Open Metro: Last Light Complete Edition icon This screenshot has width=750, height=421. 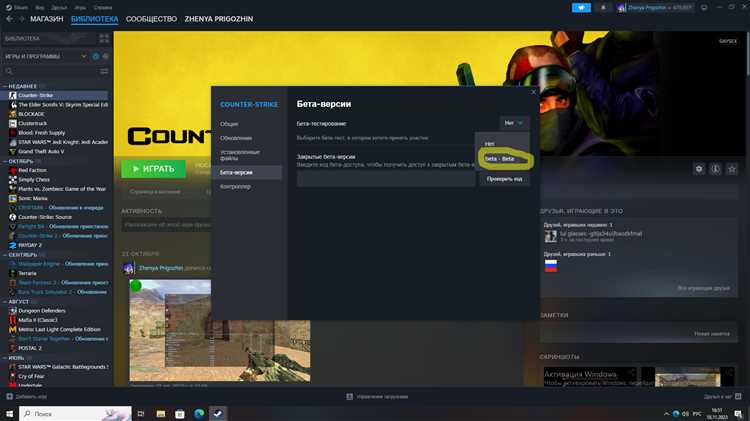(x=13, y=329)
